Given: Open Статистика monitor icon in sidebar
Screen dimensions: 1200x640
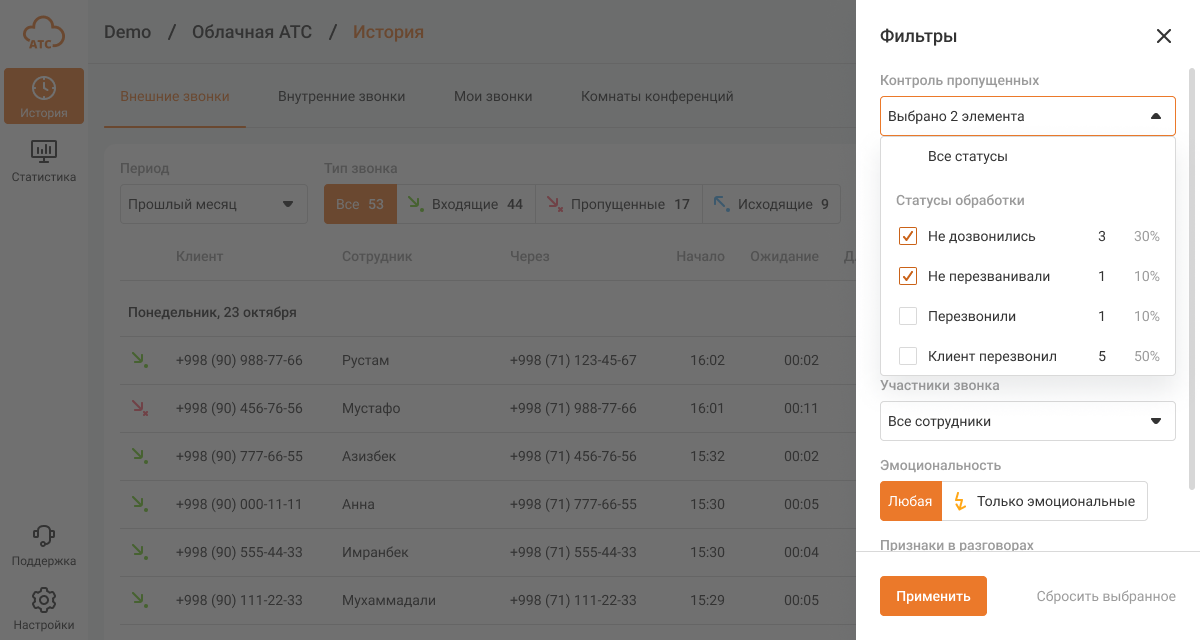Looking at the screenshot, I should 44,151.
